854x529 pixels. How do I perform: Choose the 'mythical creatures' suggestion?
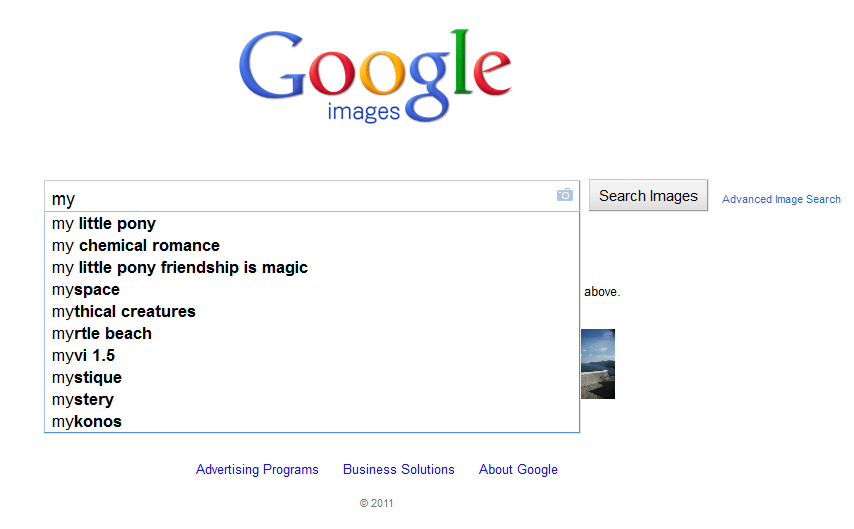(x=124, y=312)
